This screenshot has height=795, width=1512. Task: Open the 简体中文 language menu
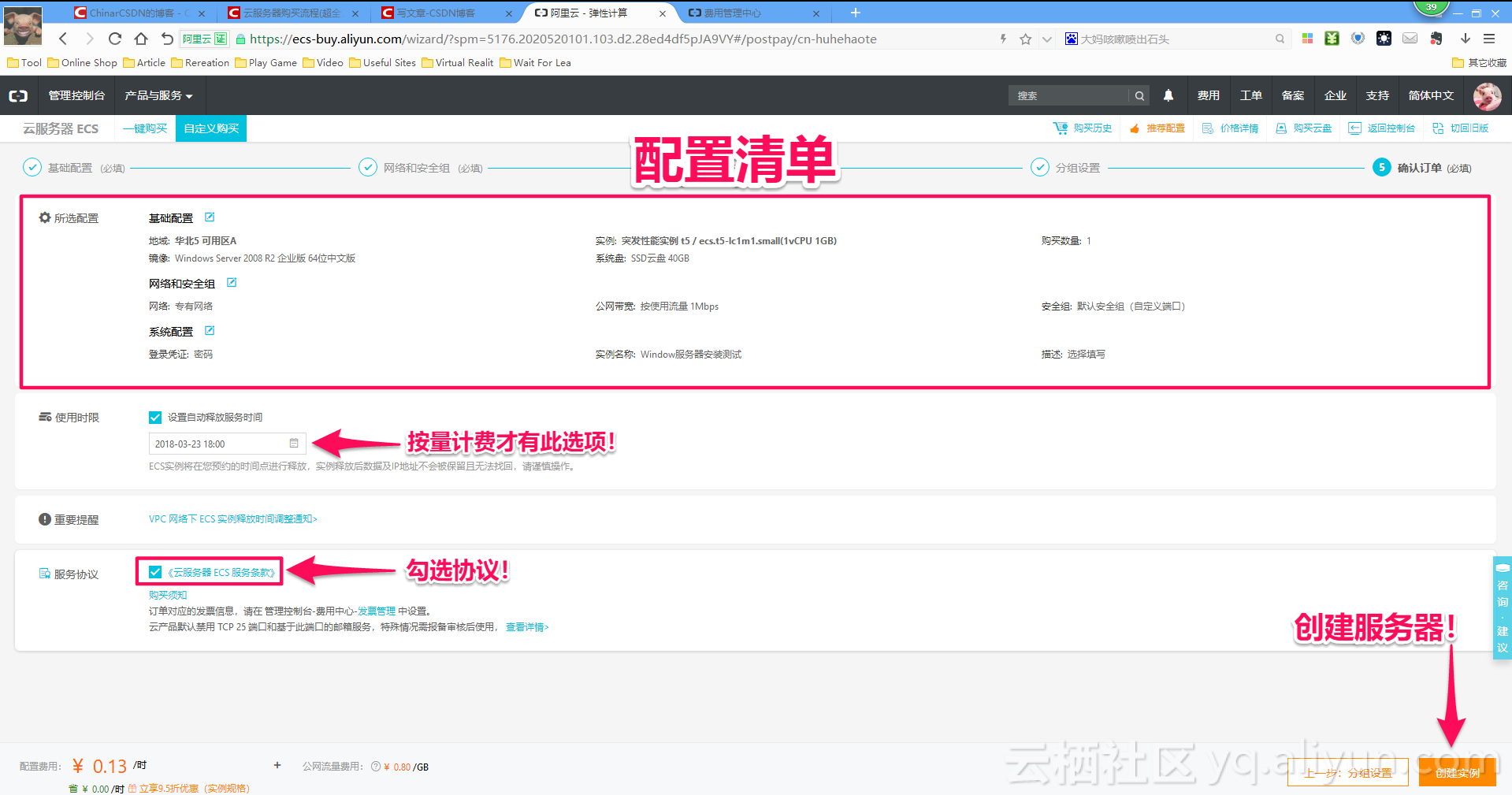(x=1431, y=95)
